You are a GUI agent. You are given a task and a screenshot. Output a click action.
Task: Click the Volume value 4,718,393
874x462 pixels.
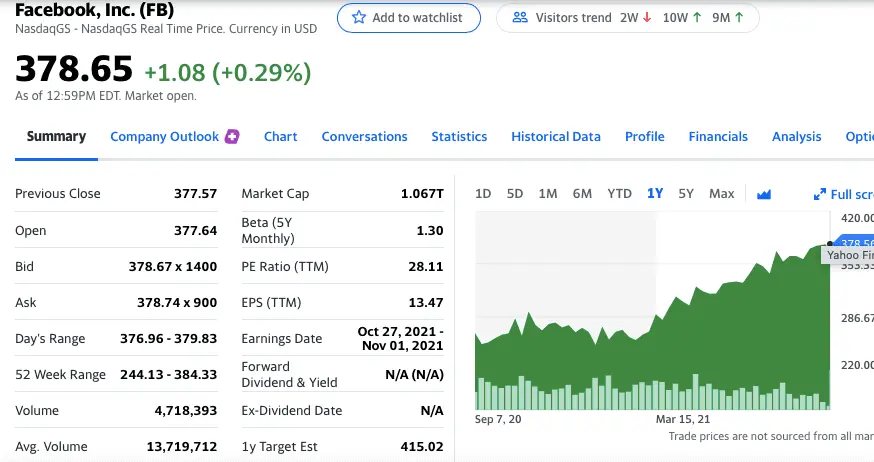click(x=186, y=411)
